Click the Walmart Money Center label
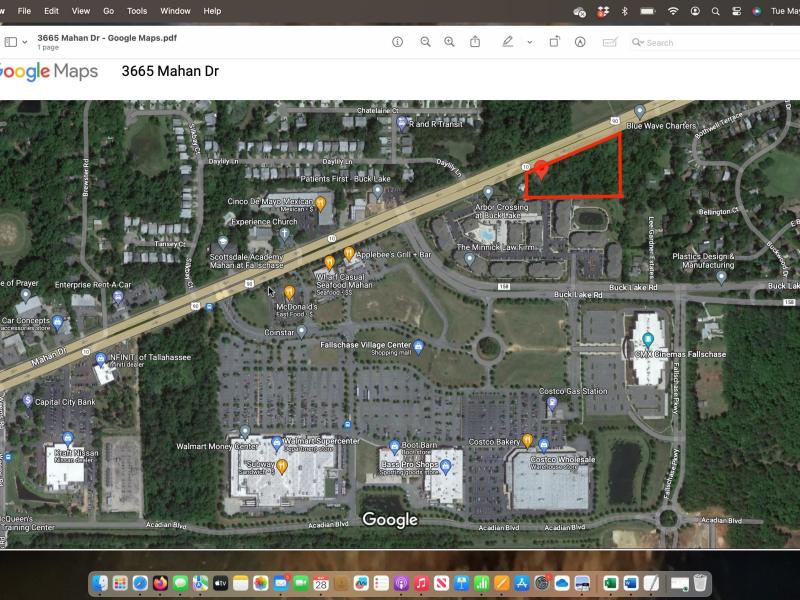Viewport: 800px width, 600px height. coord(217,446)
